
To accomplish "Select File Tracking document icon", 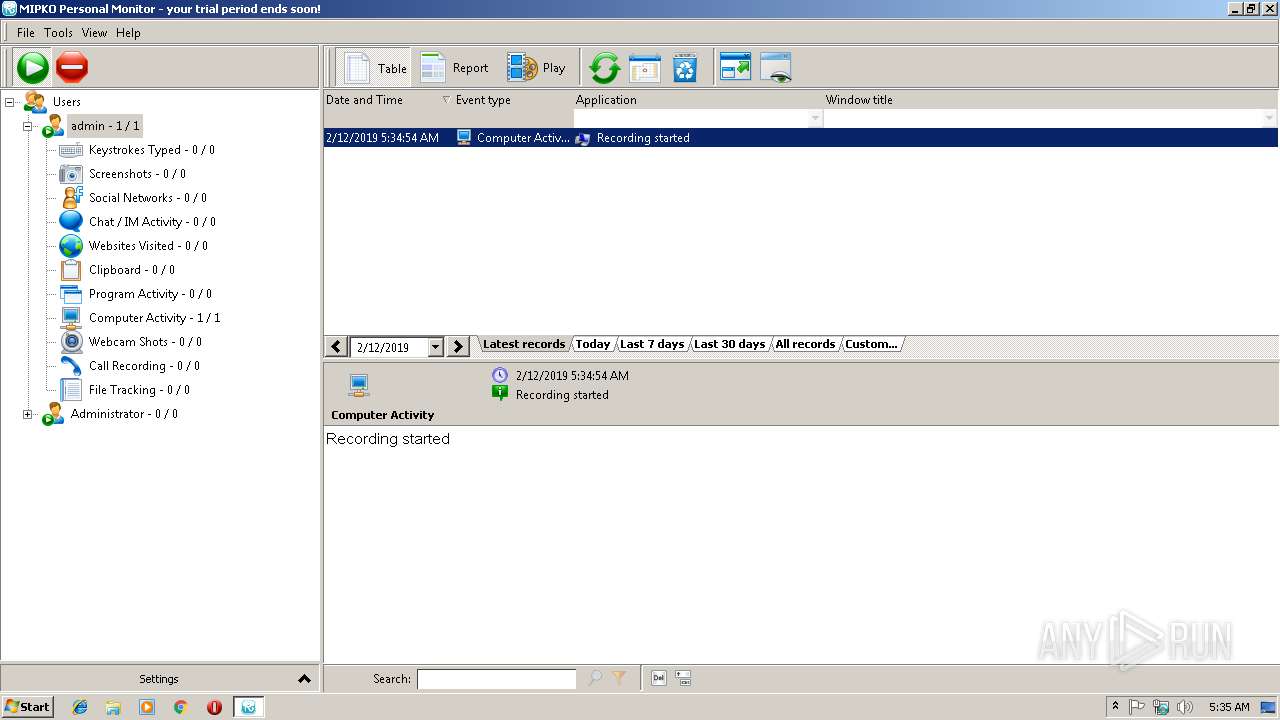I will [x=71, y=390].
